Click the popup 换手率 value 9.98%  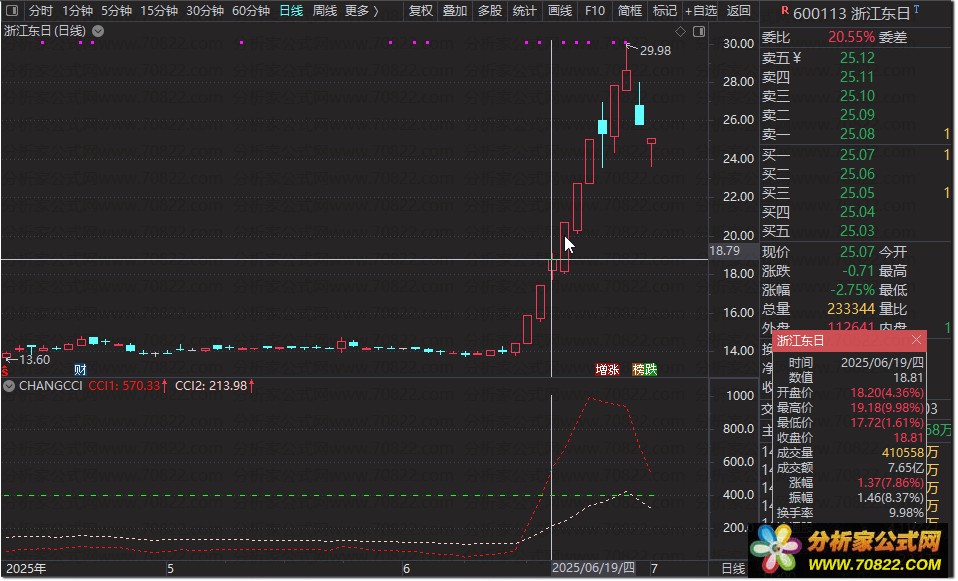(x=906, y=513)
